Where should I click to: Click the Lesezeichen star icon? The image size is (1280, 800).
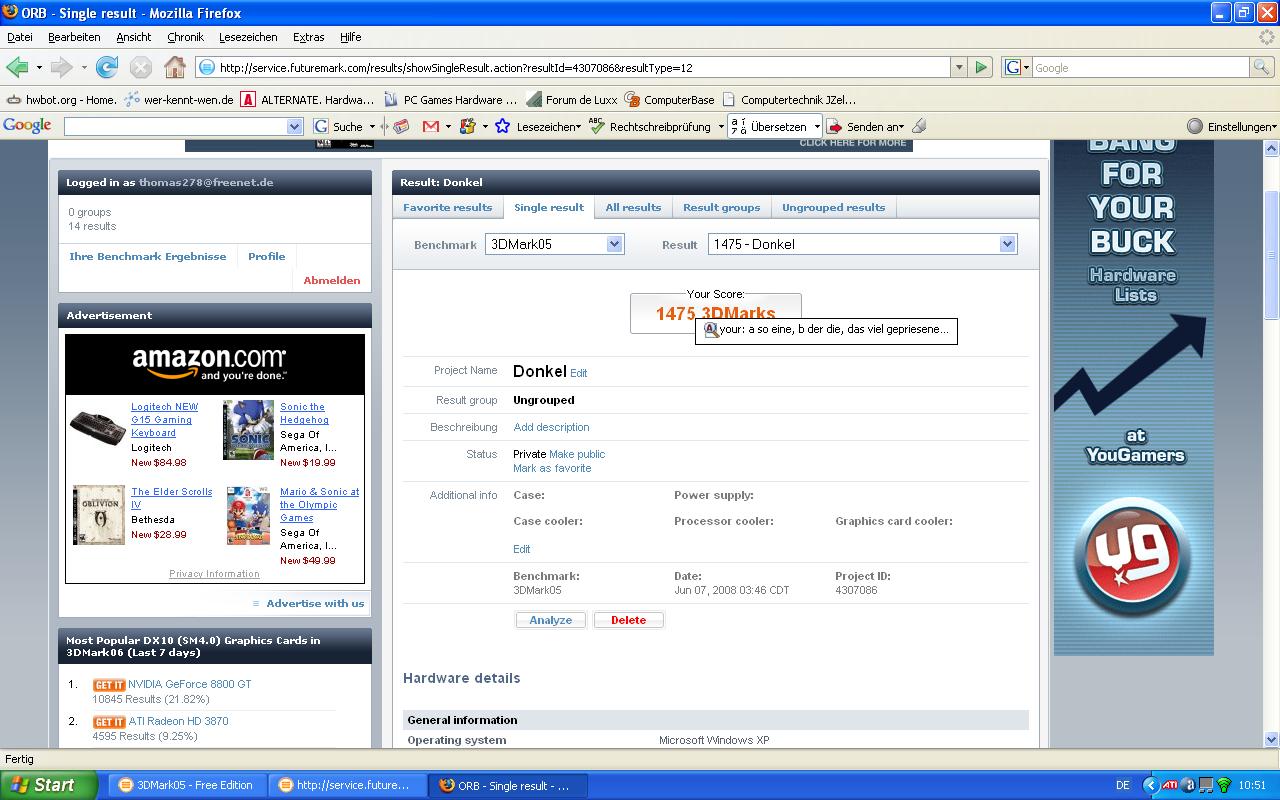click(502, 126)
